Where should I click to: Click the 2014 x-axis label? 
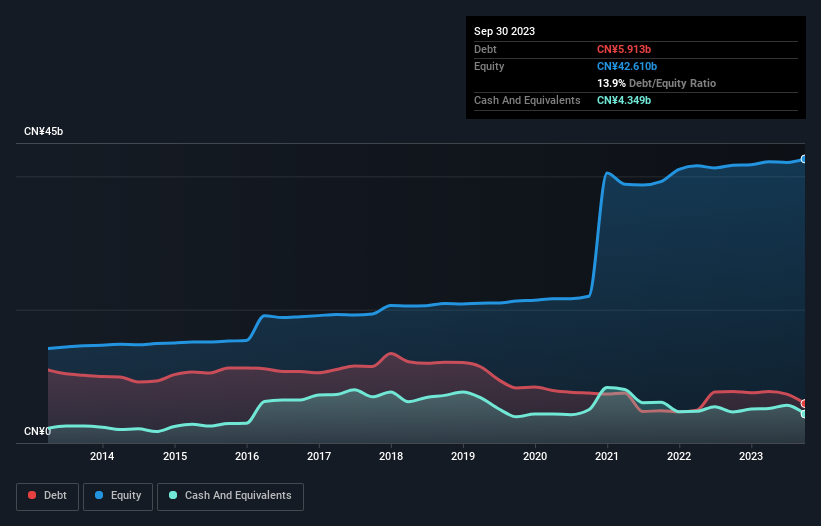[102, 456]
